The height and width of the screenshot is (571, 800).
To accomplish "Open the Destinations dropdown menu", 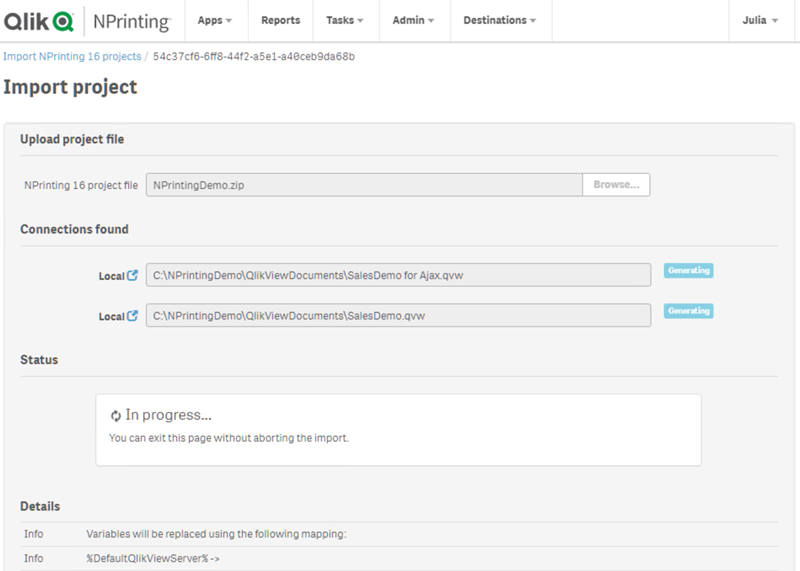I will pos(500,20).
